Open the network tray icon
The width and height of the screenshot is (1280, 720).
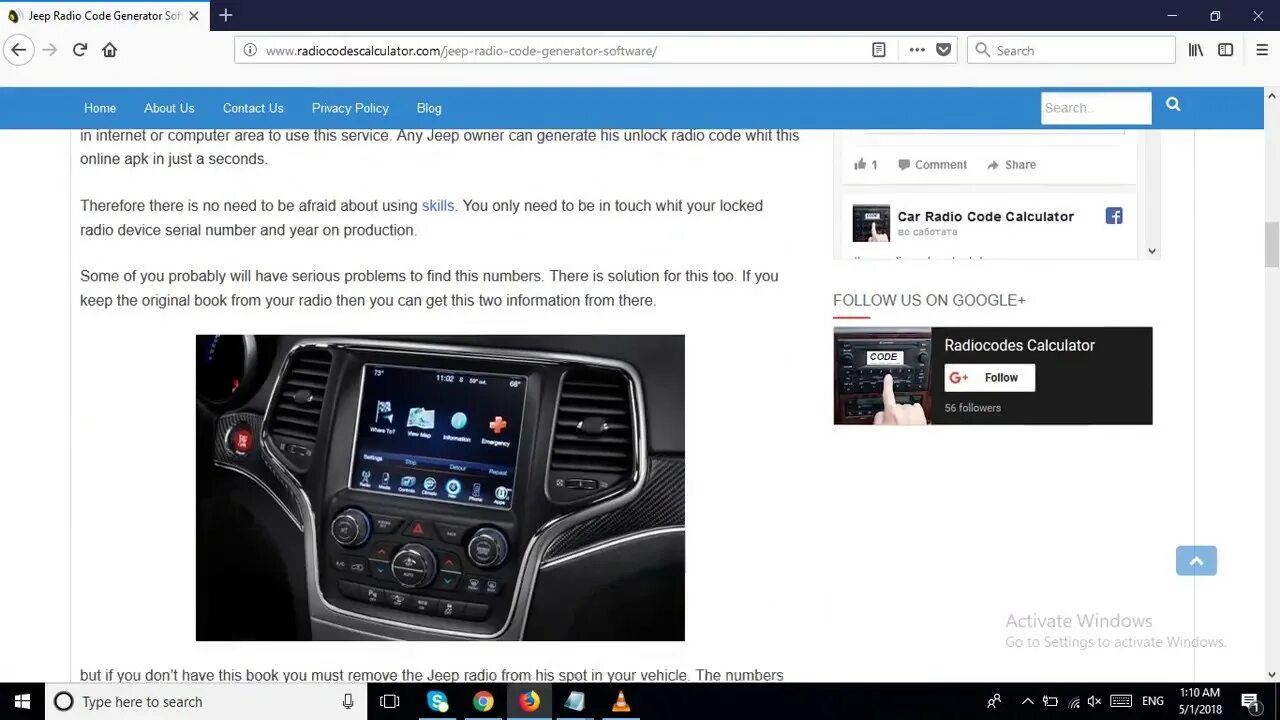coord(1073,702)
